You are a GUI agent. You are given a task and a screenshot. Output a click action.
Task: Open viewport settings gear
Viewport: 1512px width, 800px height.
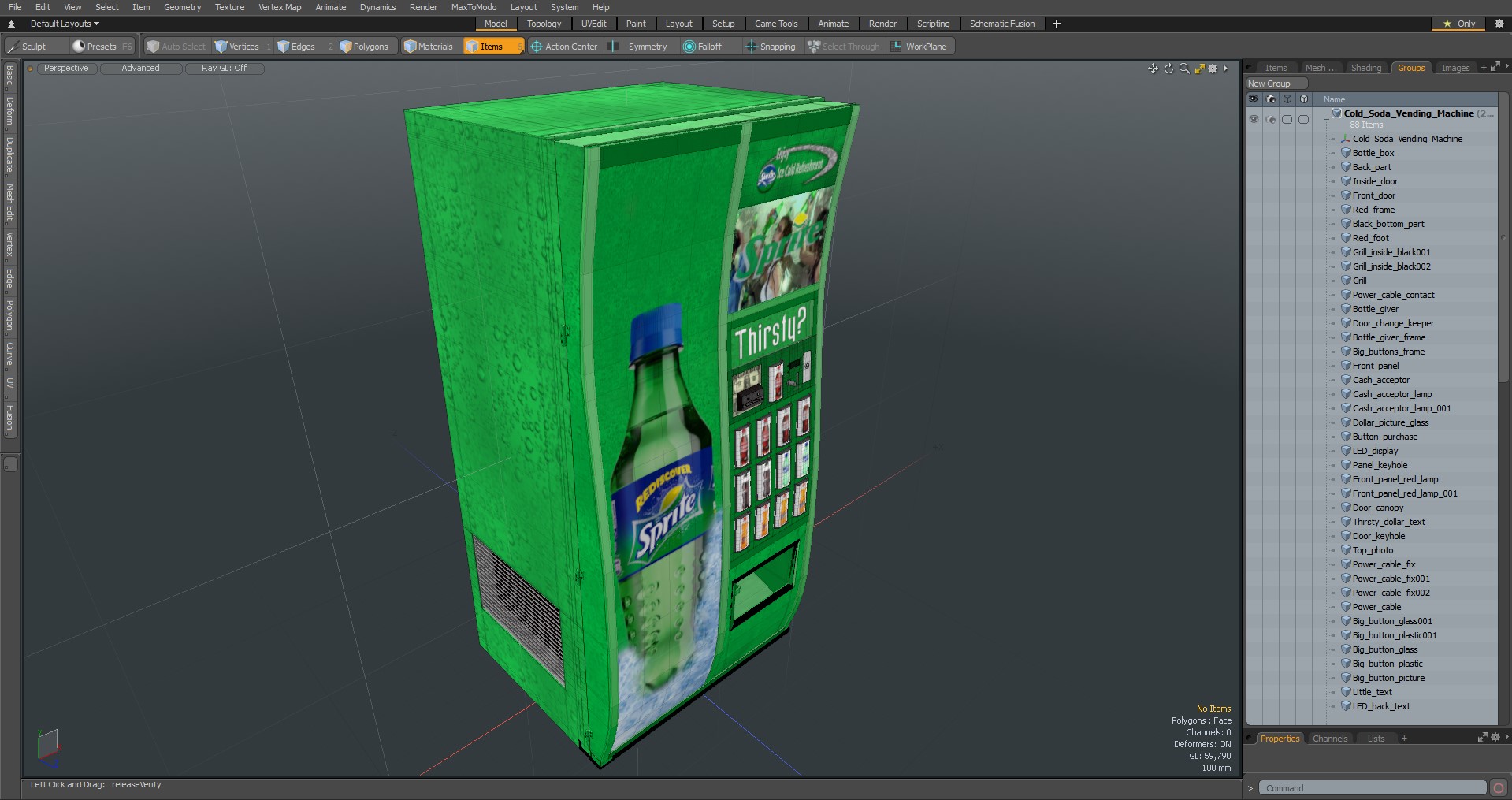click(x=1213, y=69)
